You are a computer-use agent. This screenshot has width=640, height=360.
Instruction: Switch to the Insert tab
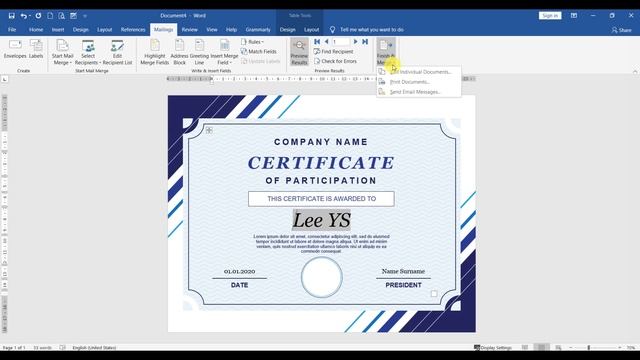(x=58, y=29)
